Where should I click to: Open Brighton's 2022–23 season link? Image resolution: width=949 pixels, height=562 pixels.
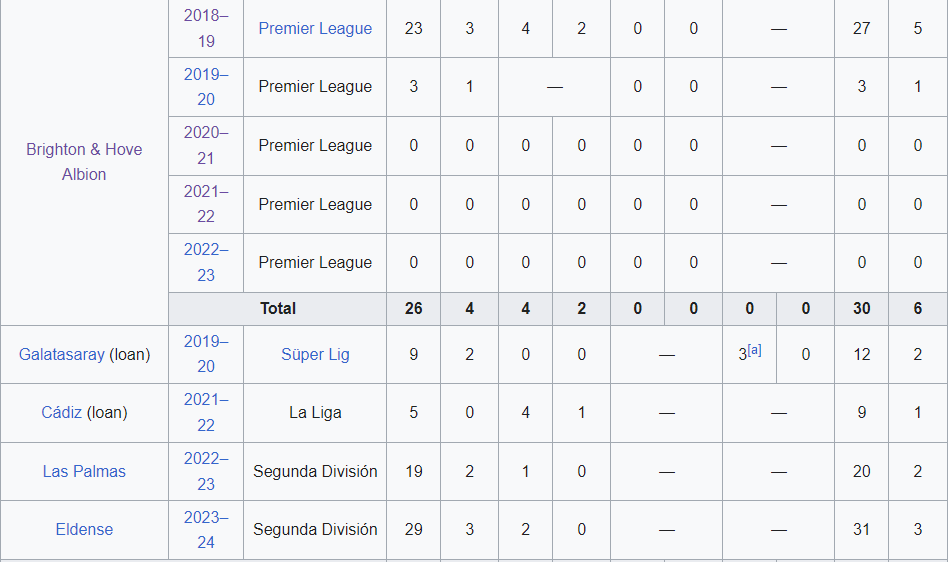(206, 263)
